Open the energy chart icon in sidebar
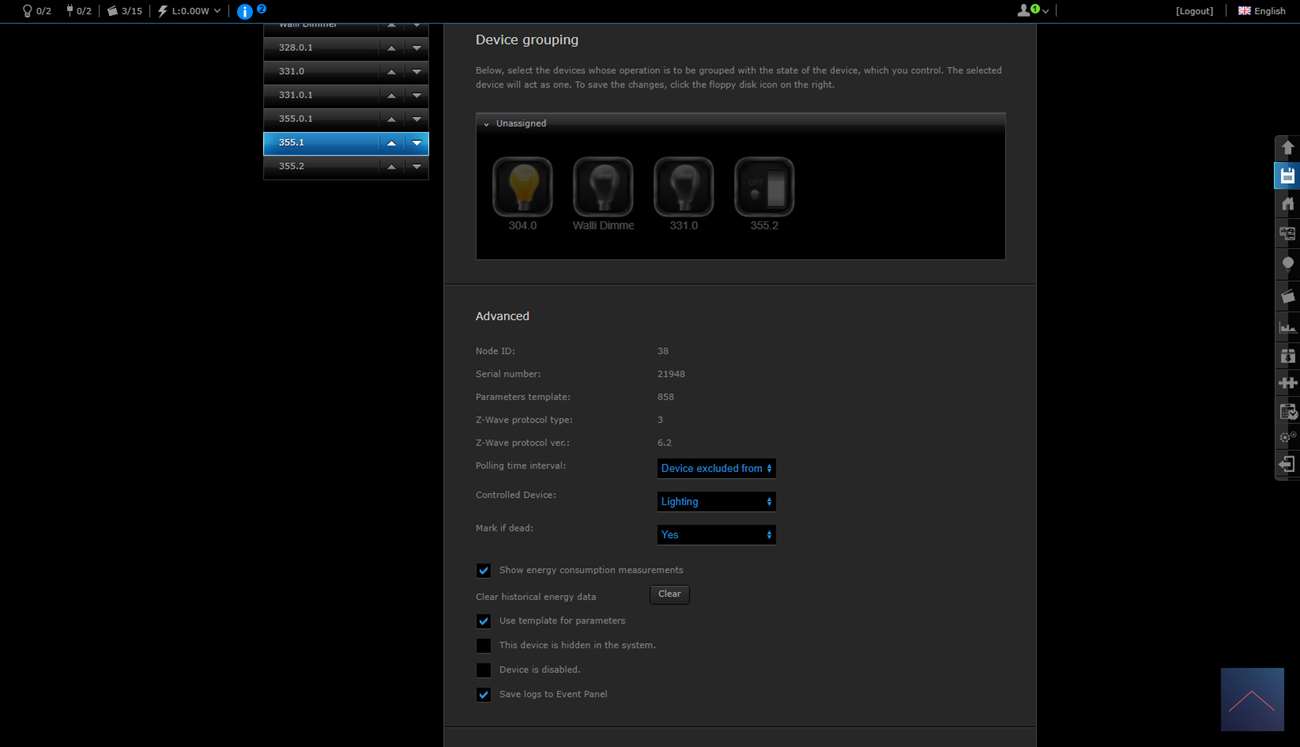The width and height of the screenshot is (1300, 747). tap(1287, 327)
